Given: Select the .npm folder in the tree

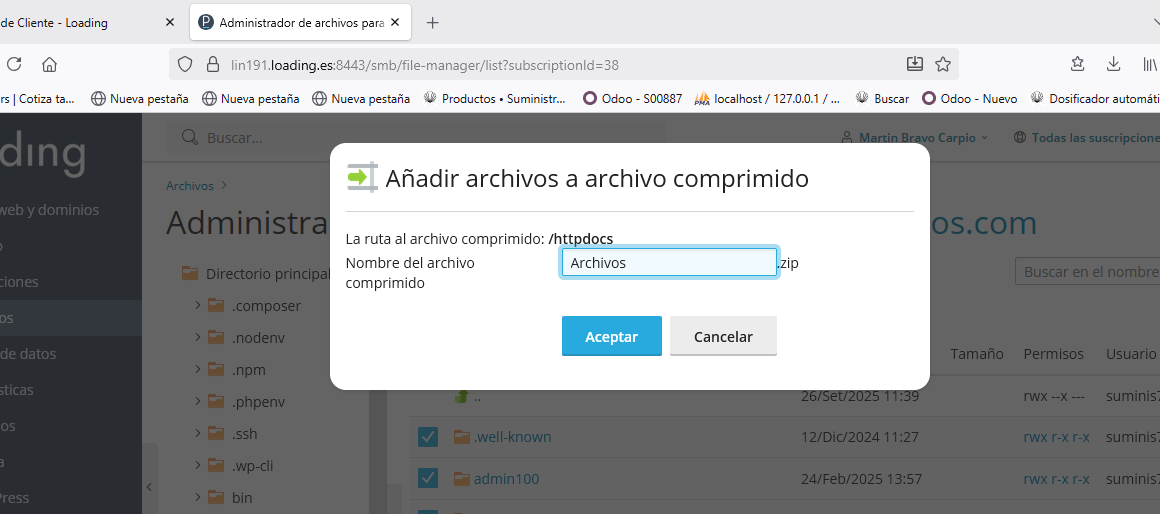Looking at the screenshot, I should [x=249, y=369].
